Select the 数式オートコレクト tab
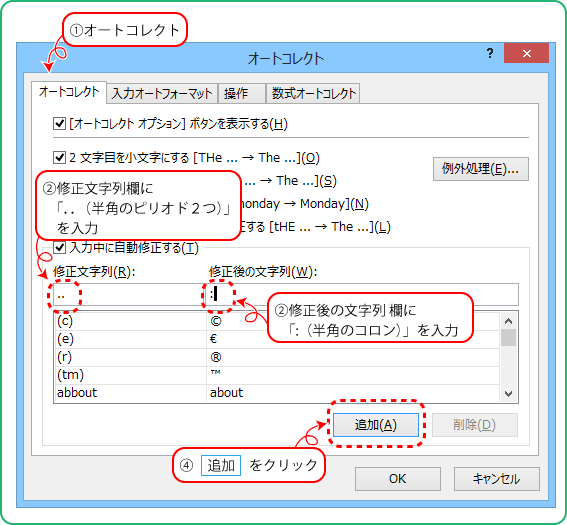567x525 pixels. point(313,94)
